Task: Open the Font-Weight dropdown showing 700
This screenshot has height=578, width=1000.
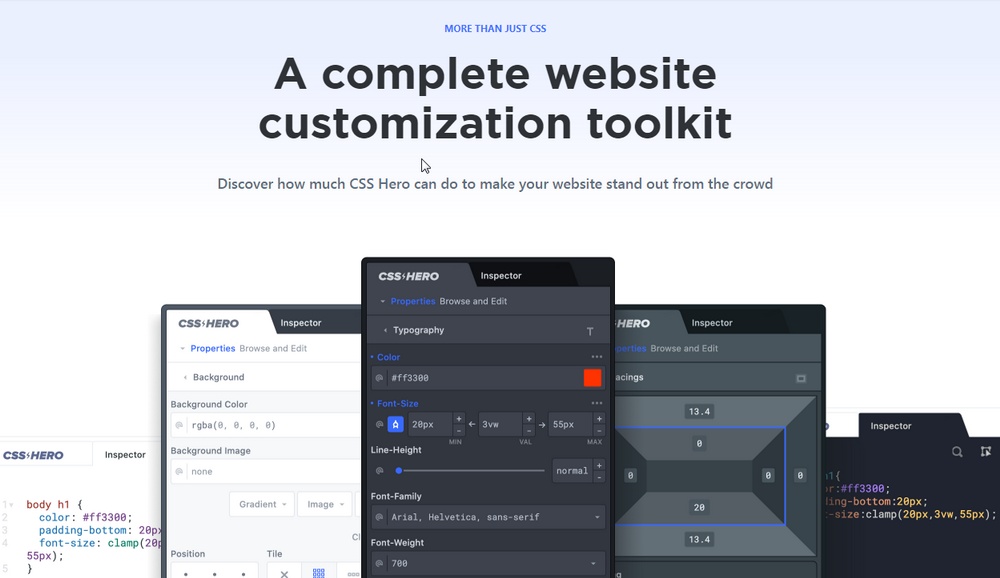Action: [488, 563]
